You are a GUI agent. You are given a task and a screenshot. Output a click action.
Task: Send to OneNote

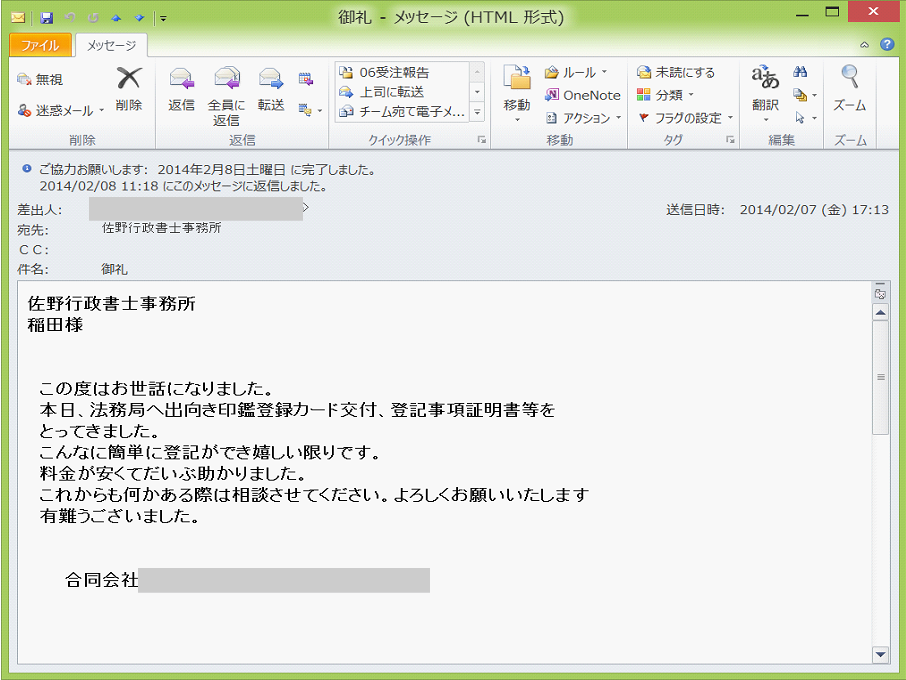[x=583, y=95]
